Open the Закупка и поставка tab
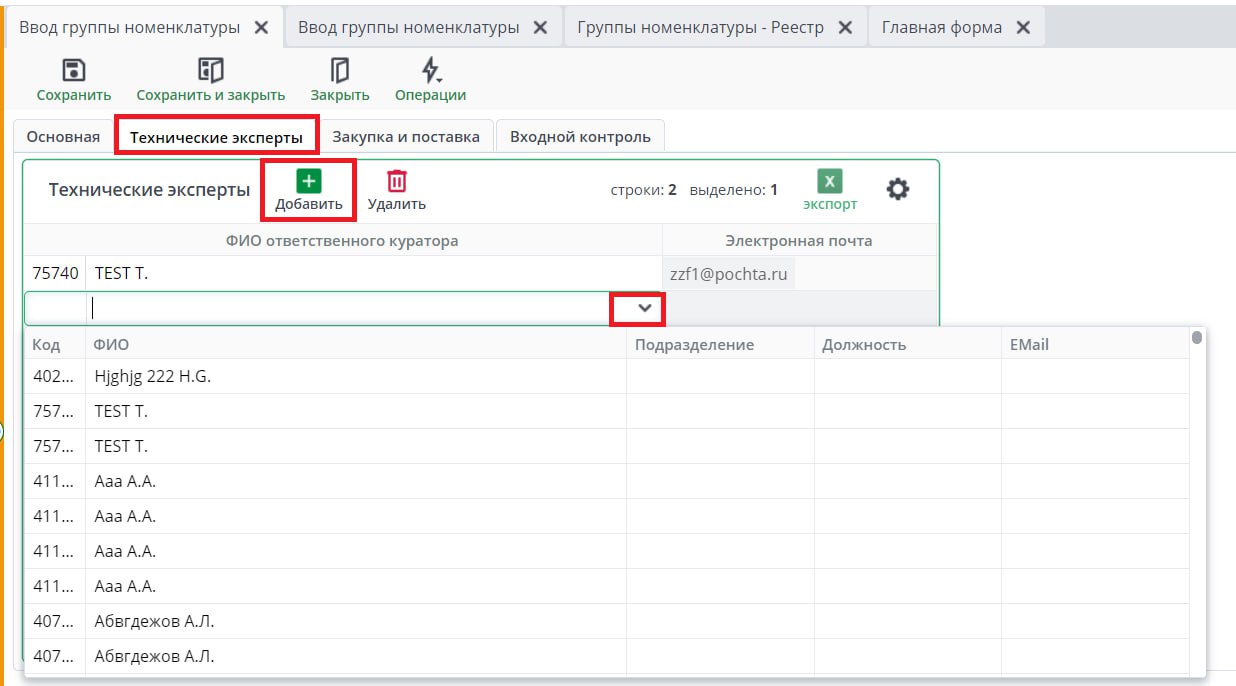The width and height of the screenshot is (1236, 686). 406,137
